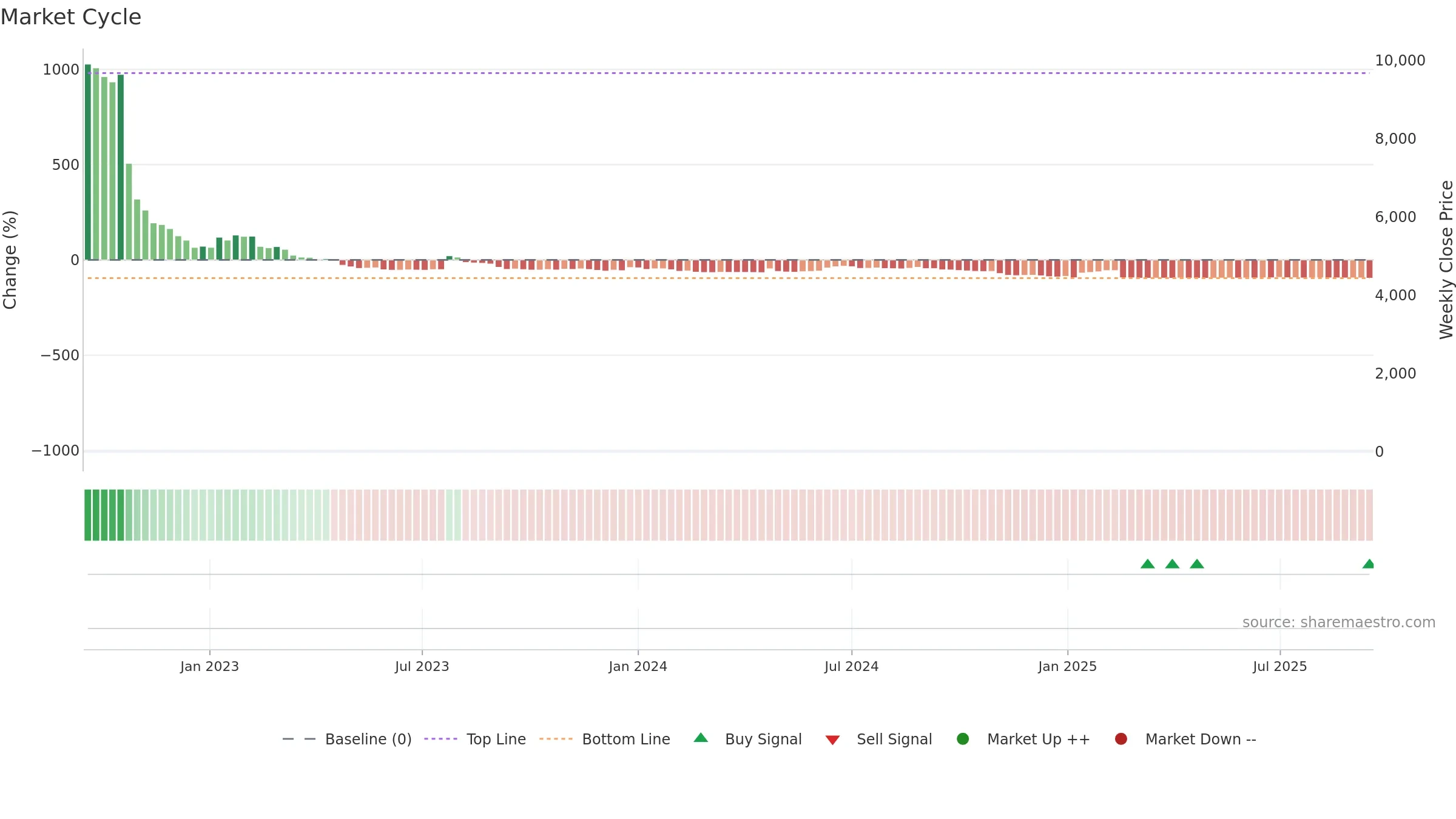The image size is (1456, 819).
Task: Click the Weekly Close Price axis title
Action: pos(1446,260)
